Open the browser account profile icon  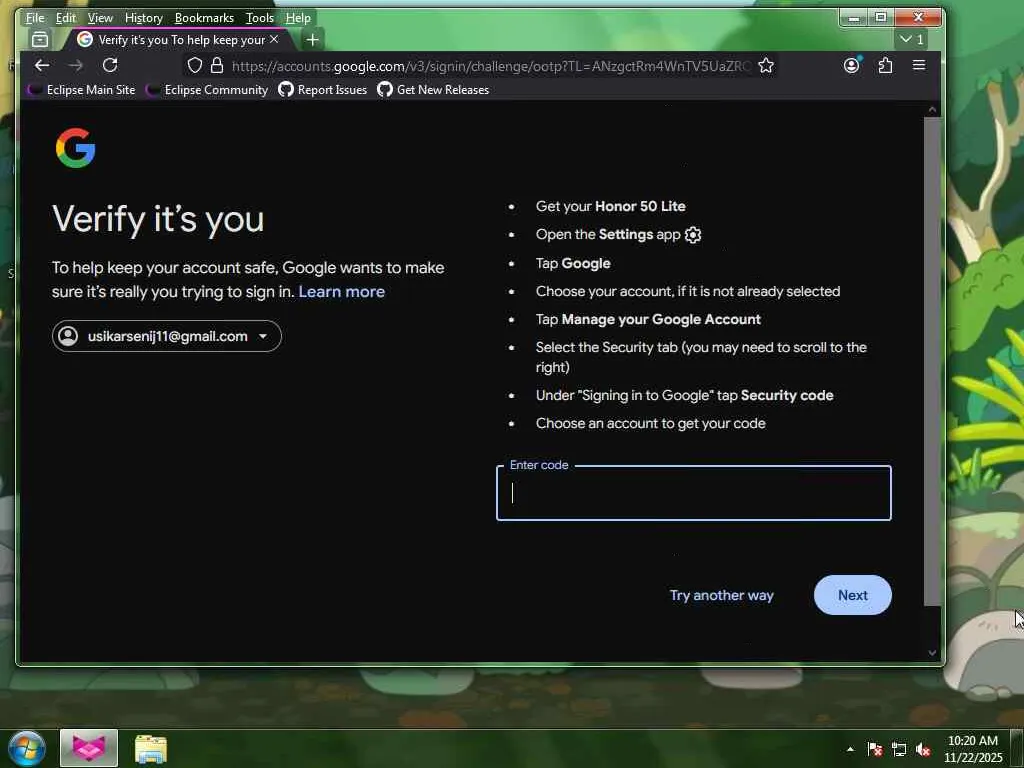(x=852, y=65)
